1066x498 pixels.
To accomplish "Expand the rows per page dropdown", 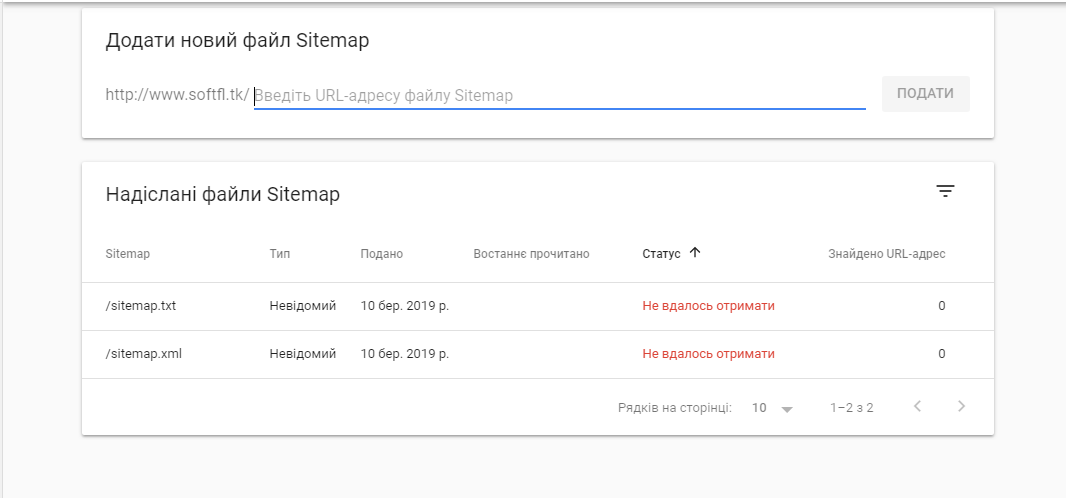I will [773, 408].
